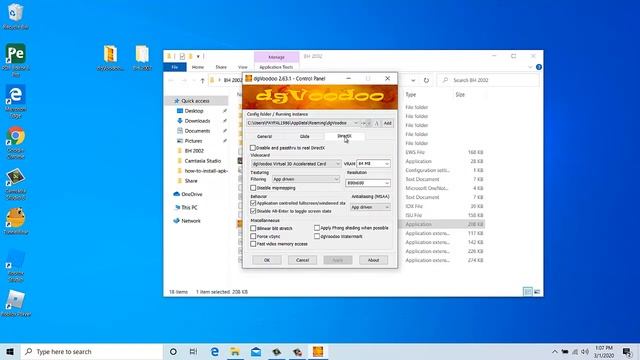Click the Windows Start button
This screenshot has height=360, width=640.
(x=10, y=351)
